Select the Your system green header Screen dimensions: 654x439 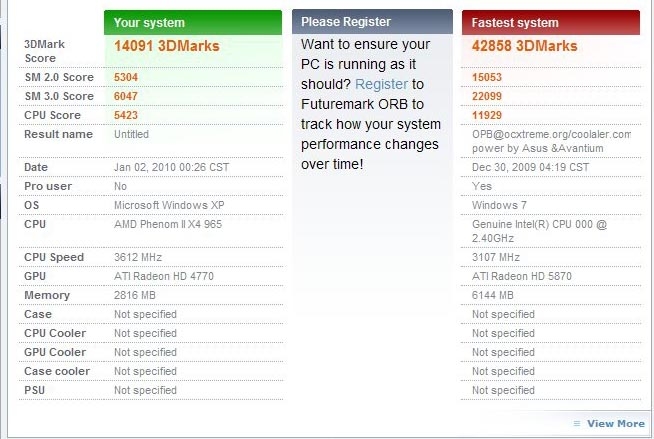click(193, 22)
